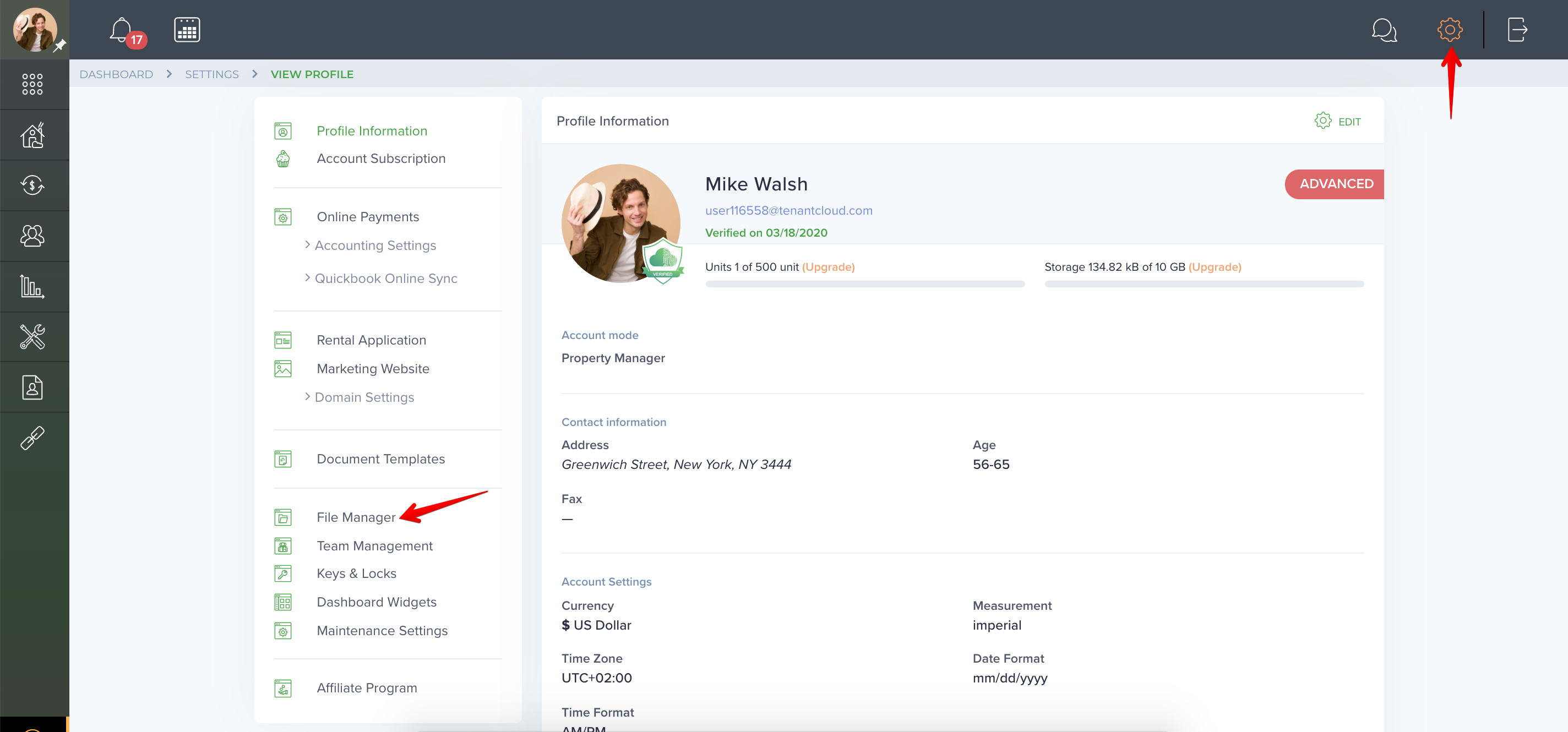This screenshot has width=1568, height=732.
Task: Click the Affiliate Program icon
Action: (x=283, y=688)
